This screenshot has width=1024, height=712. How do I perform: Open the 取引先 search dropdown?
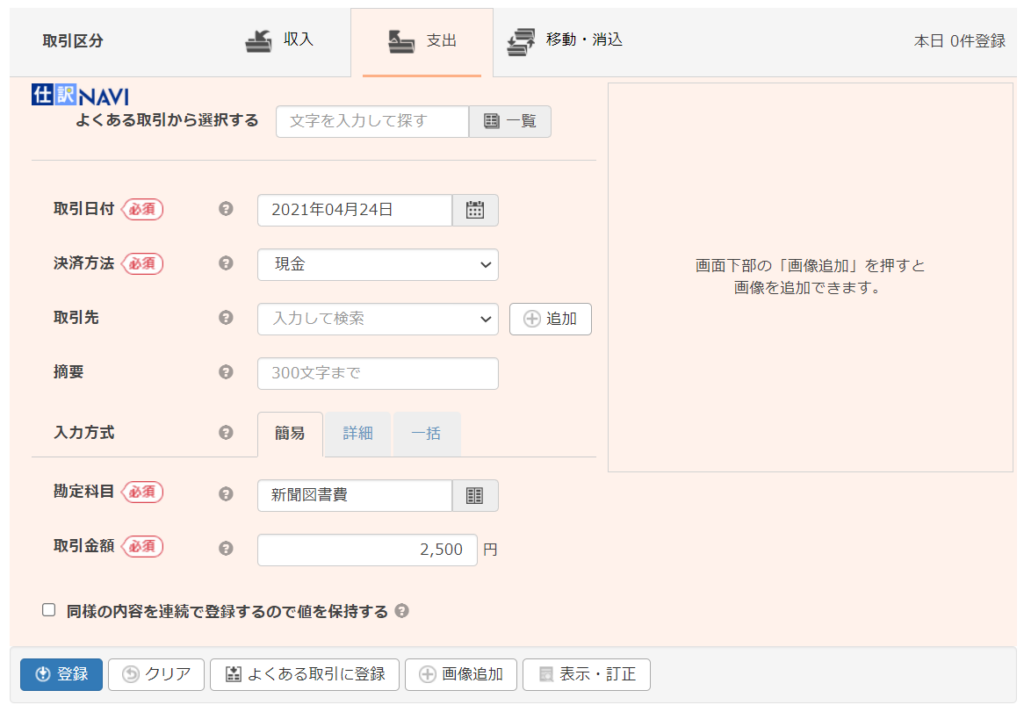[x=377, y=319]
